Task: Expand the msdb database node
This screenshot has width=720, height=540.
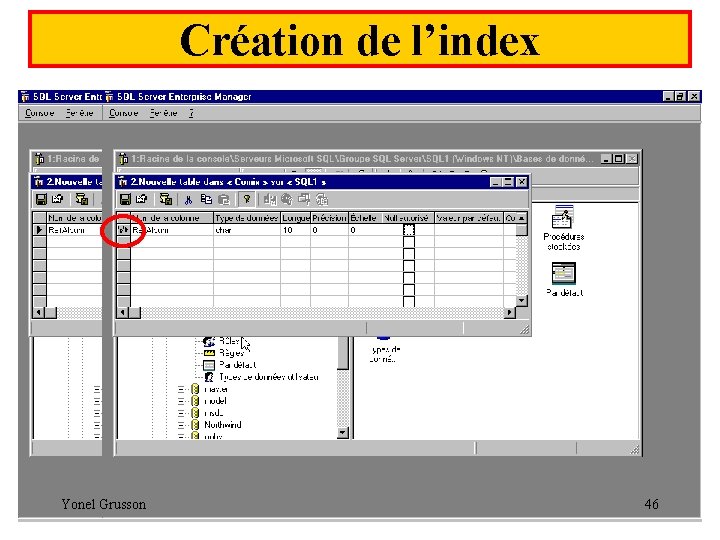Action: 181,413
